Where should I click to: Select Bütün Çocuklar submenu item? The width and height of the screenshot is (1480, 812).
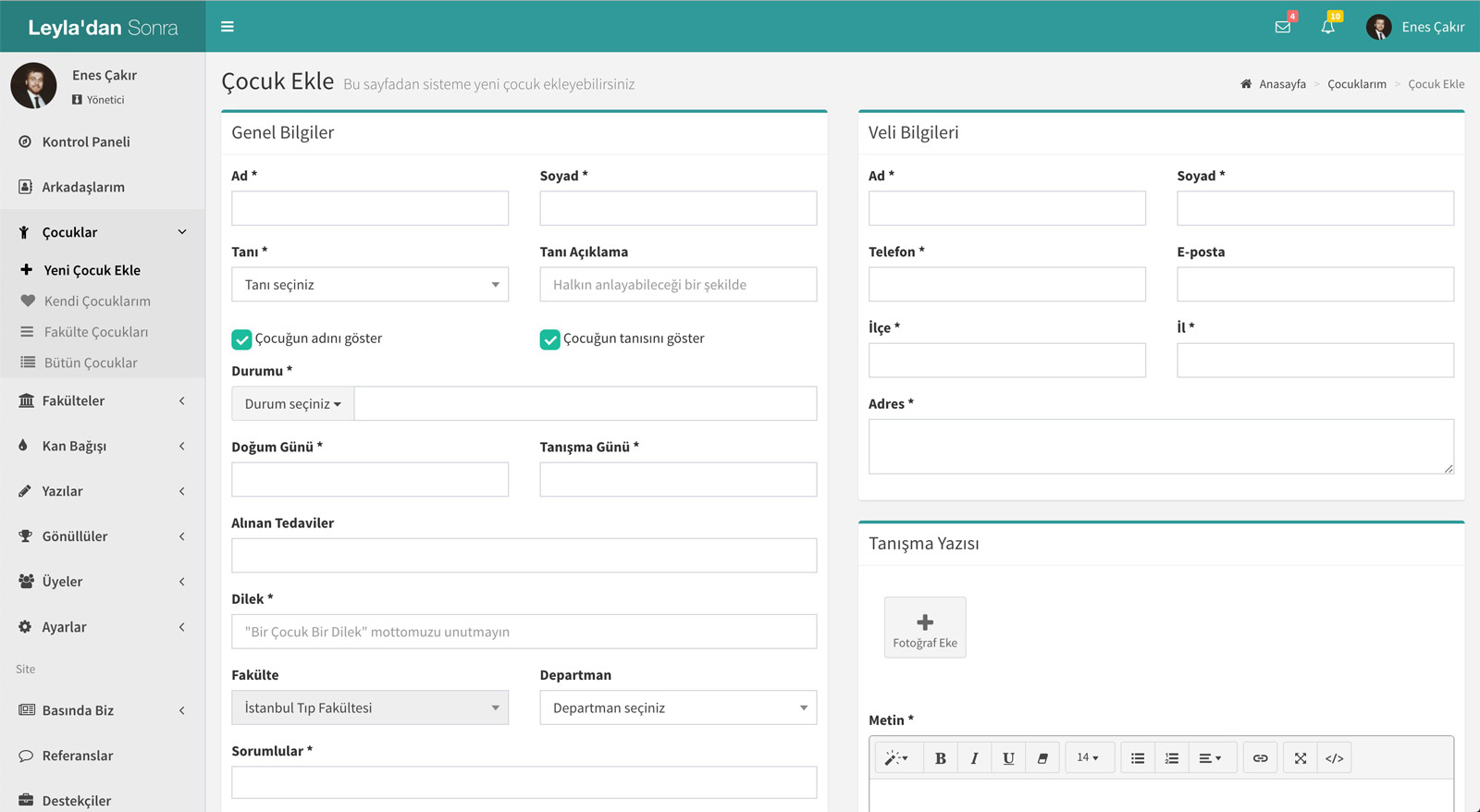103,363
